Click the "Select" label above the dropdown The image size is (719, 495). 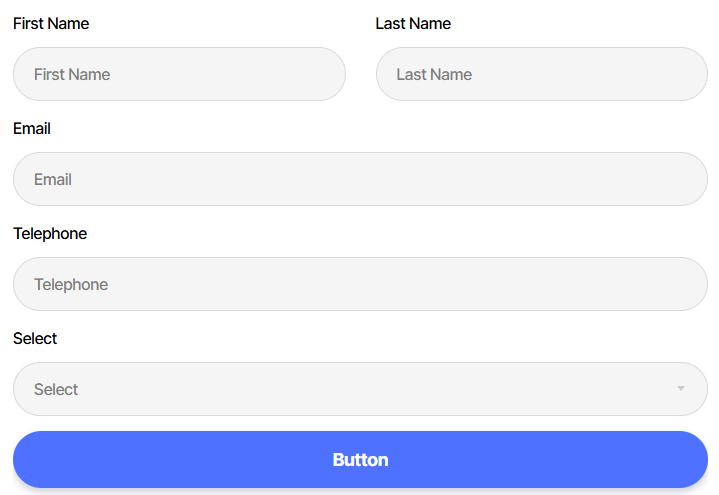[35, 338]
